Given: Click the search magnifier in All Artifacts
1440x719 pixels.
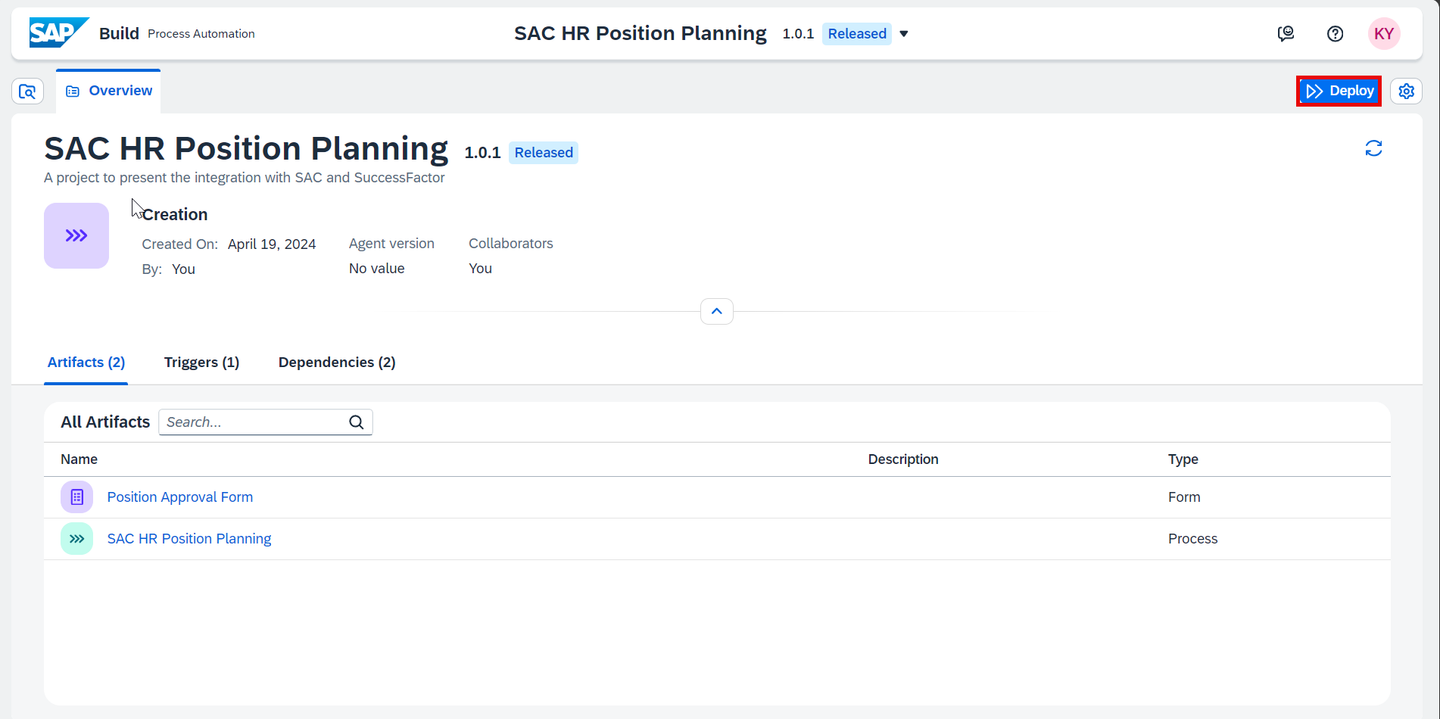Looking at the screenshot, I should coord(356,422).
